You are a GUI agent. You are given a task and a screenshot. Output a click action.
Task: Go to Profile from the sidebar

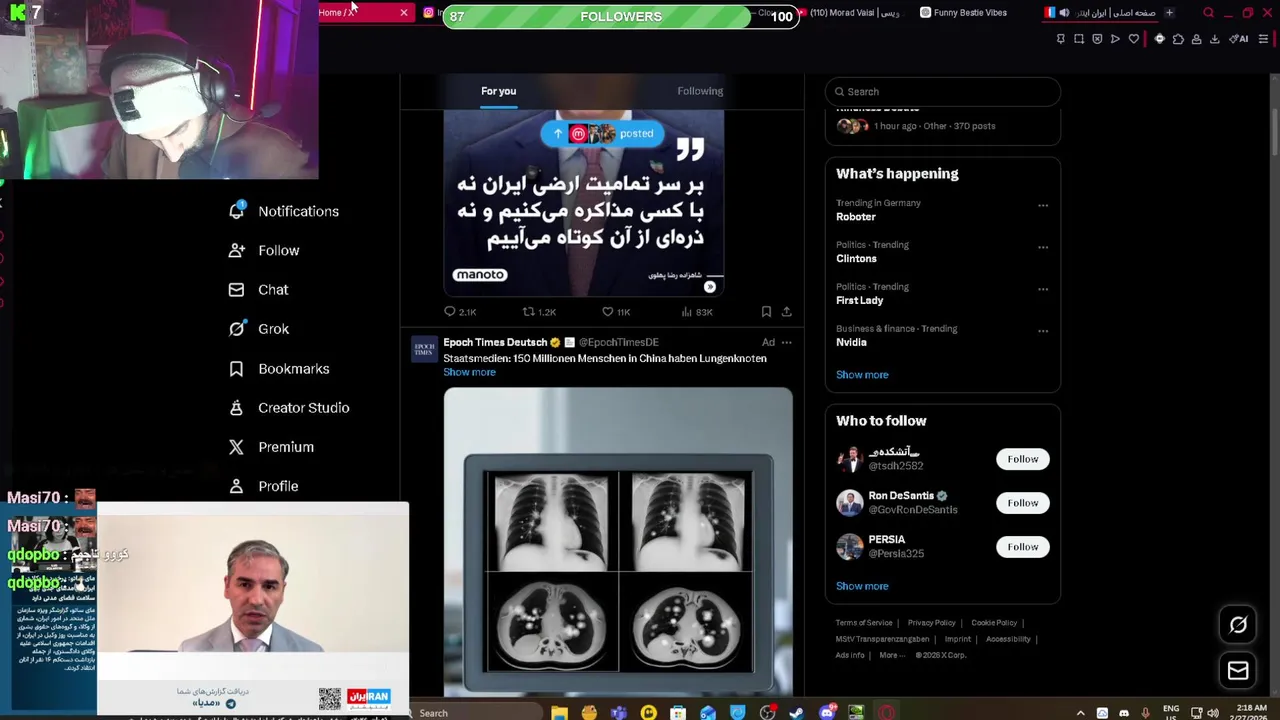click(264, 486)
